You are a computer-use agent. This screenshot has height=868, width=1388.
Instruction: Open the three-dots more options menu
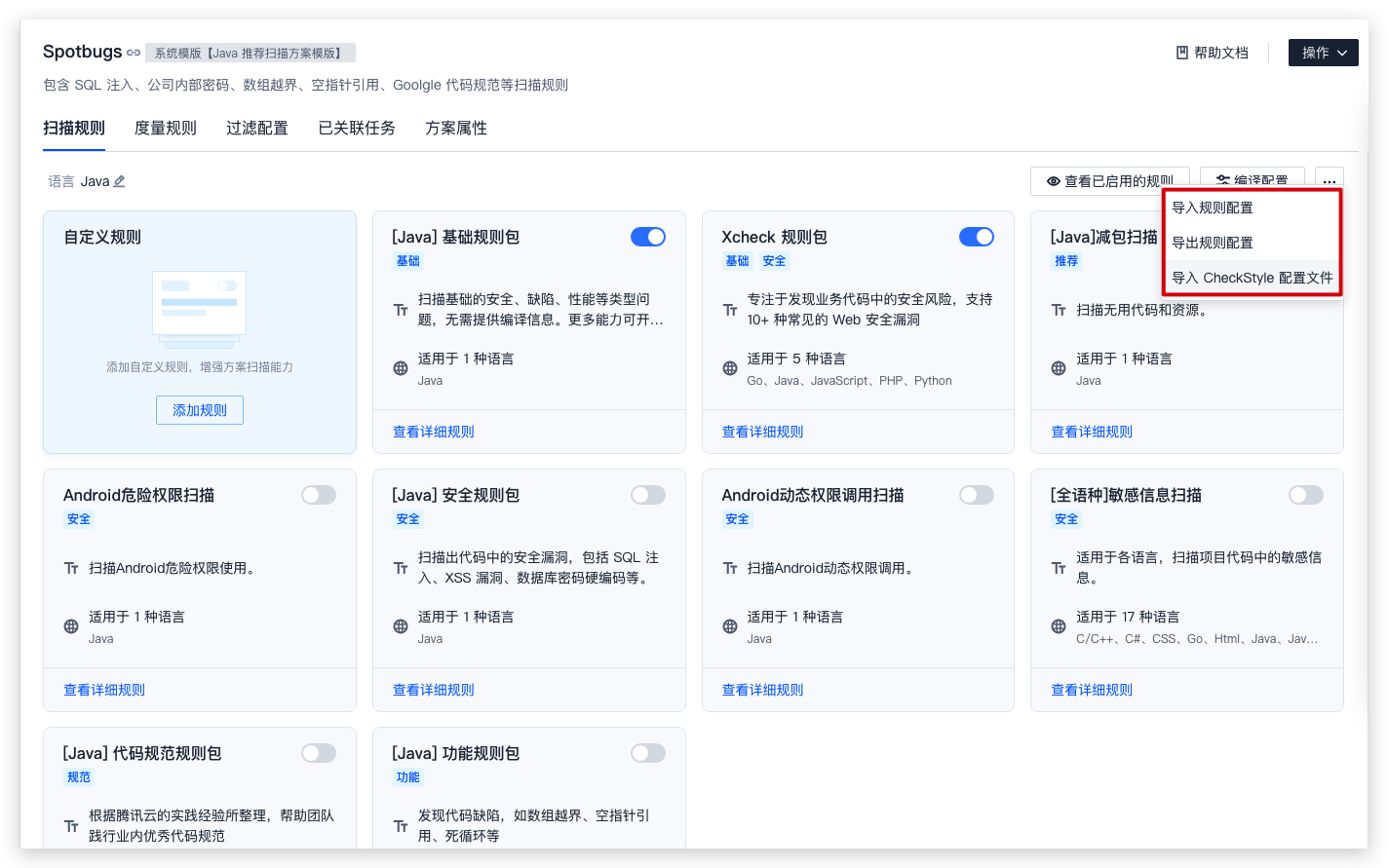pyautogui.click(x=1330, y=181)
